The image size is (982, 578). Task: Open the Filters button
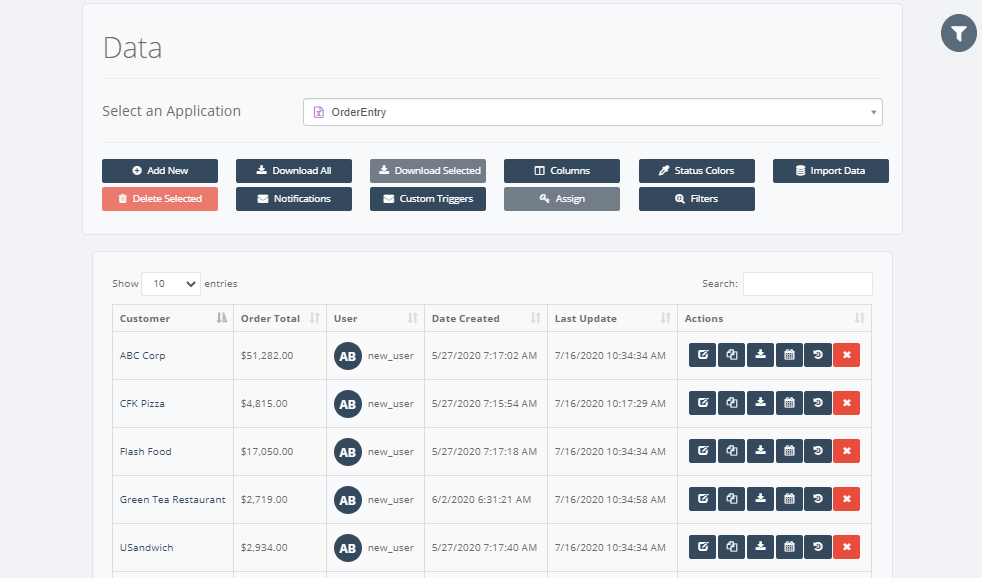click(696, 199)
